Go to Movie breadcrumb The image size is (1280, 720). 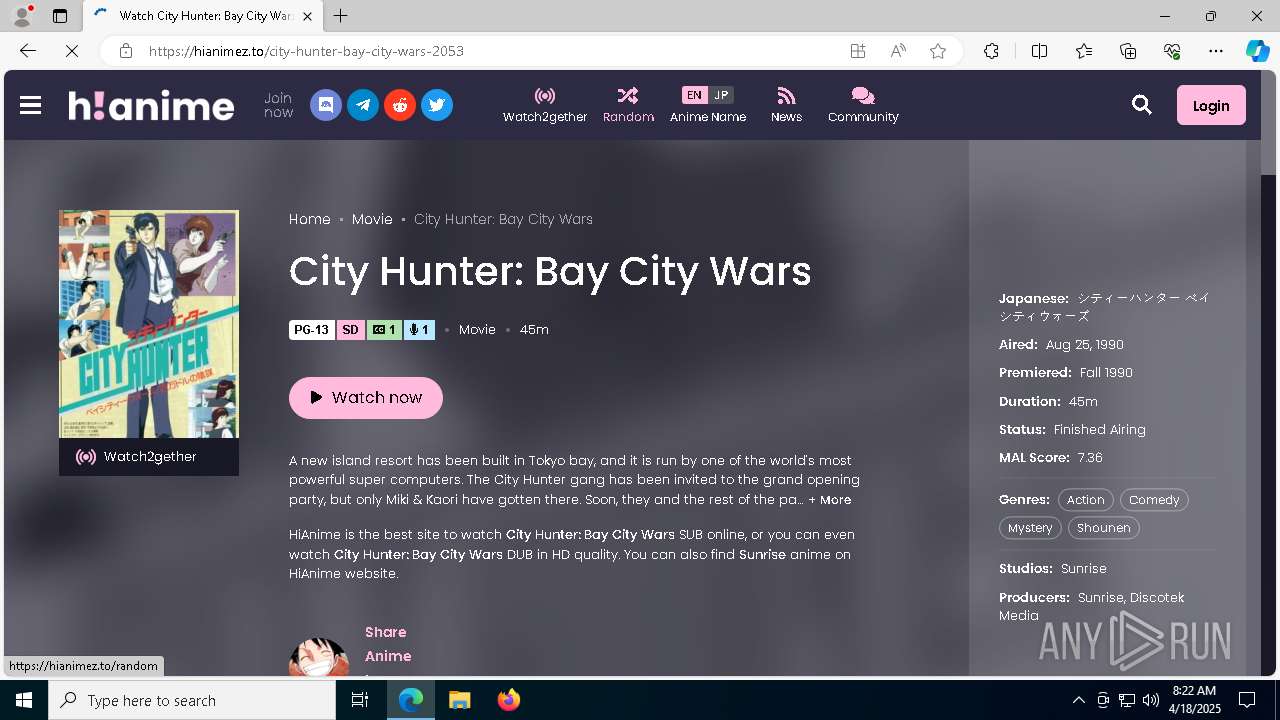tap(372, 219)
